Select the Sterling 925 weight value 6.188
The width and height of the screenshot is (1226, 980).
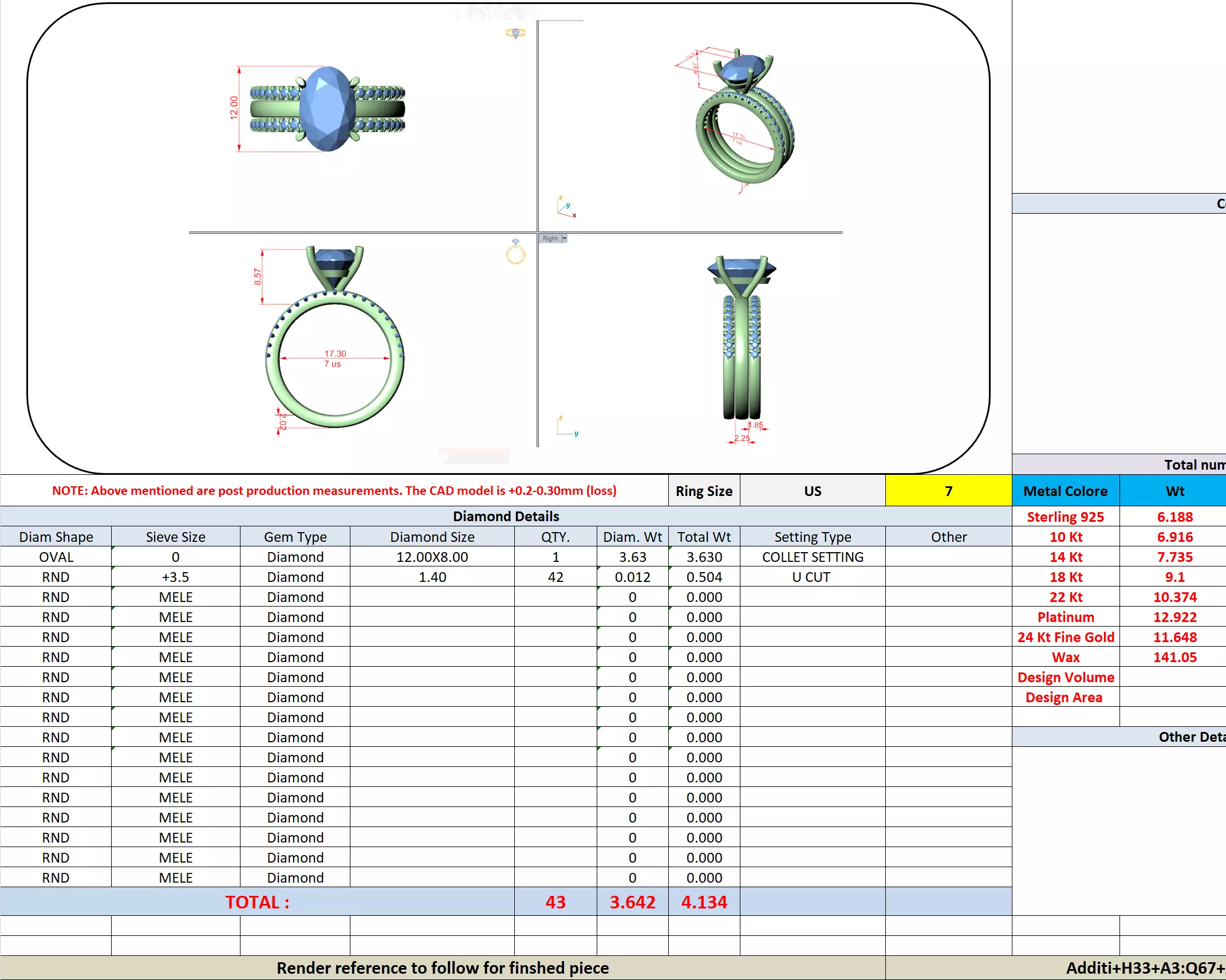[1174, 517]
